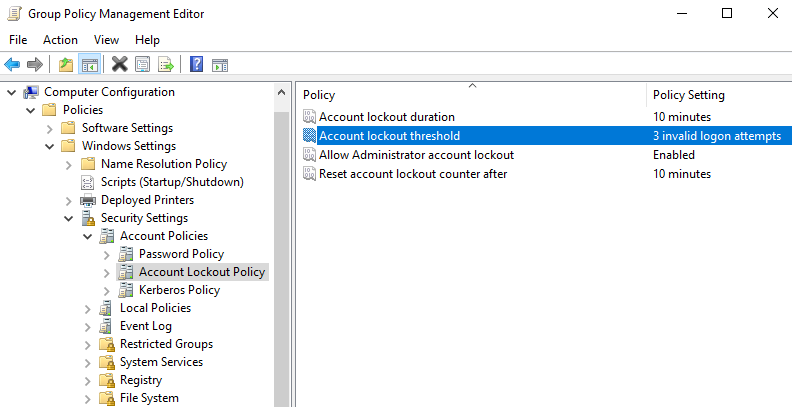This screenshot has height=407, width=792.
Task: Collapse the Security Settings node
Action: tap(69, 218)
